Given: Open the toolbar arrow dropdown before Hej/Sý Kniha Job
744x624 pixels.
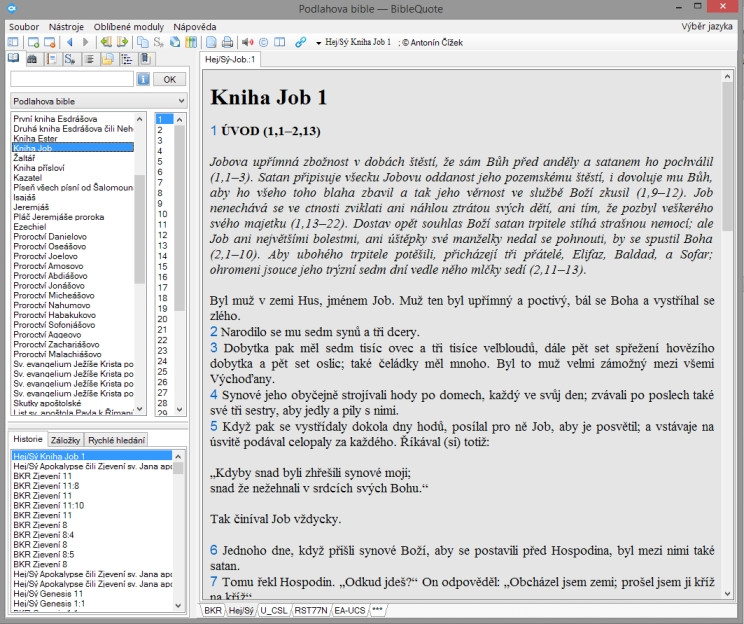Looking at the screenshot, I should 318,43.
